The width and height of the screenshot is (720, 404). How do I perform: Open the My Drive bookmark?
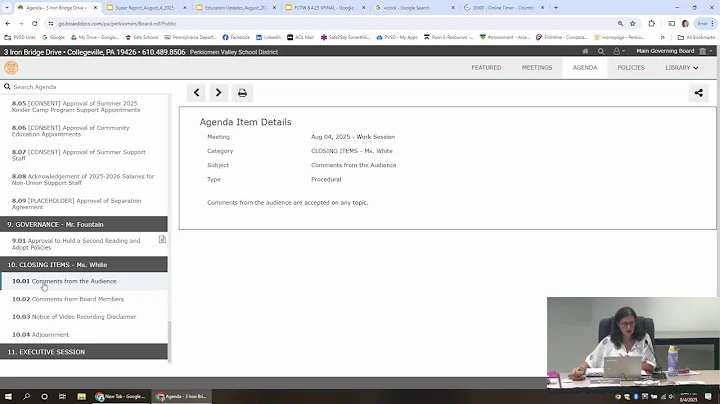(x=94, y=37)
